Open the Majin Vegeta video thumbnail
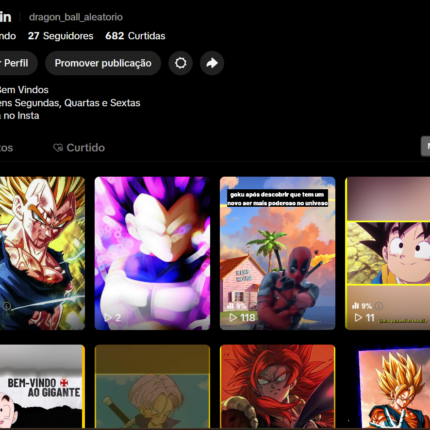 42,253
